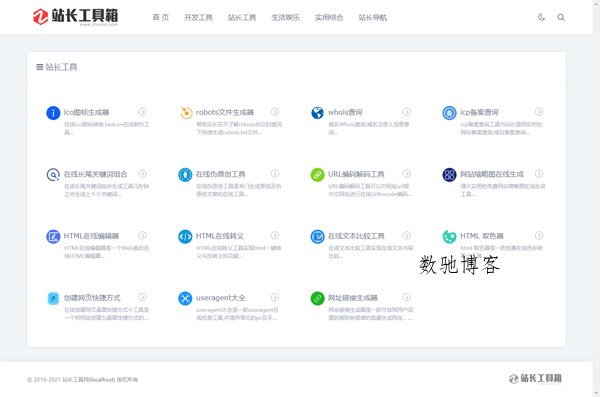Image resolution: width=600 pixels, height=397 pixels.
Task: Open robots文件生成器 title link
Action: (x=225, y=112)
